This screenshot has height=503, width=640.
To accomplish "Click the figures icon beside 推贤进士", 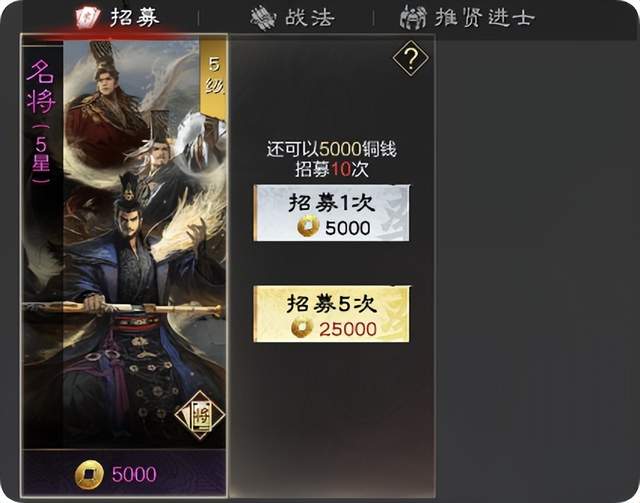I will coord(413,18).
